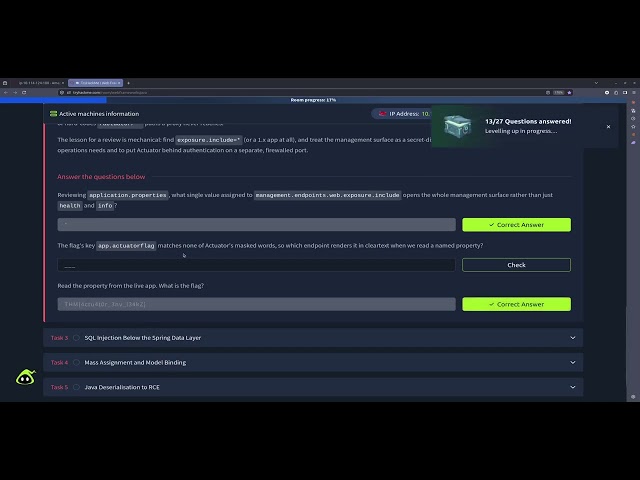The height and width of the screenshot is (480, 640).
Task: Click the tab list chevron in the title bar
Action: tap(596, 83)
